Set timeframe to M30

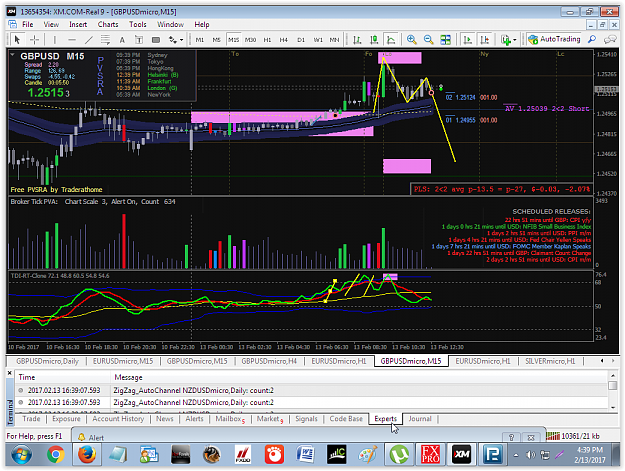click(250, 40)
